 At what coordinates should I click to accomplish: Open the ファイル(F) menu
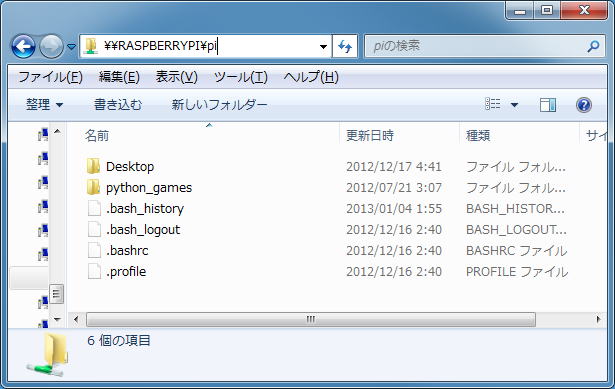click(50, 77)
